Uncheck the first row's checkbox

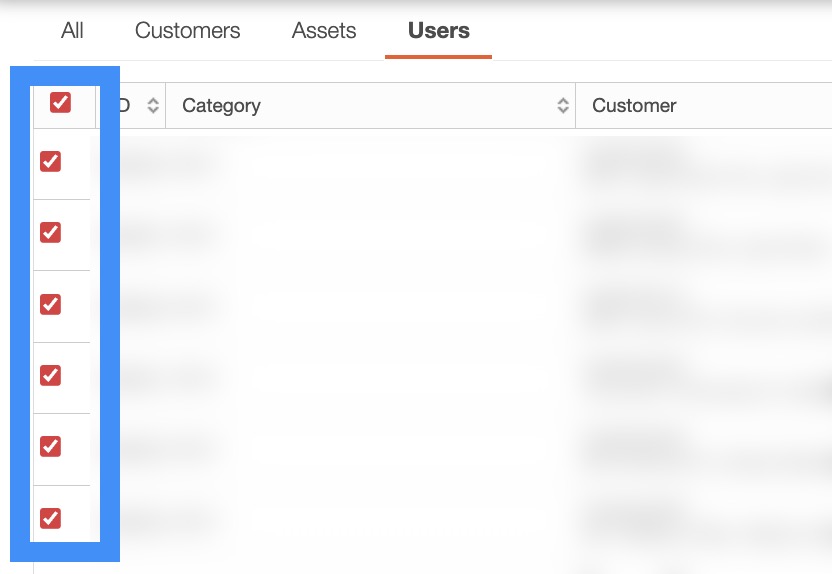pyautogui.click(x=50, y=162)
